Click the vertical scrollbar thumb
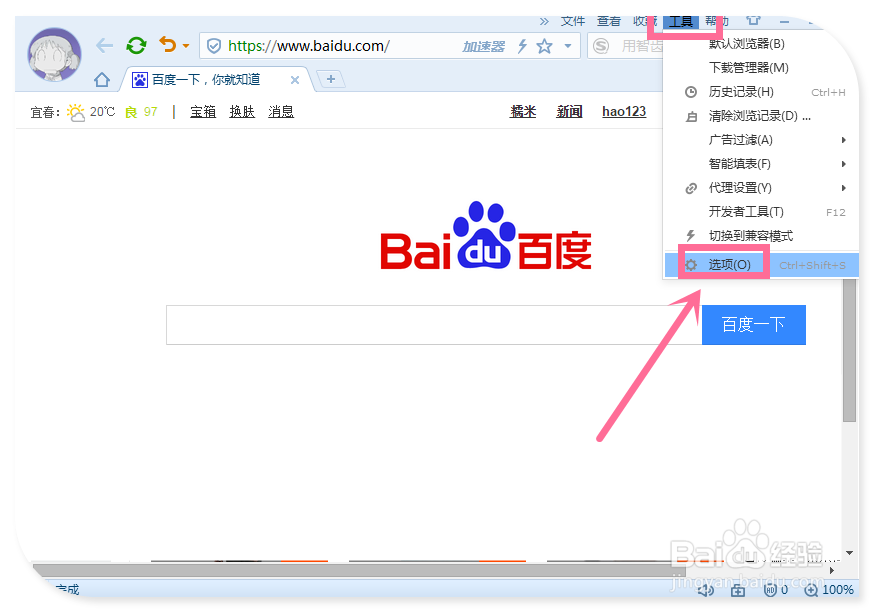Screen dimensions: 874x612 coord(849,350)
